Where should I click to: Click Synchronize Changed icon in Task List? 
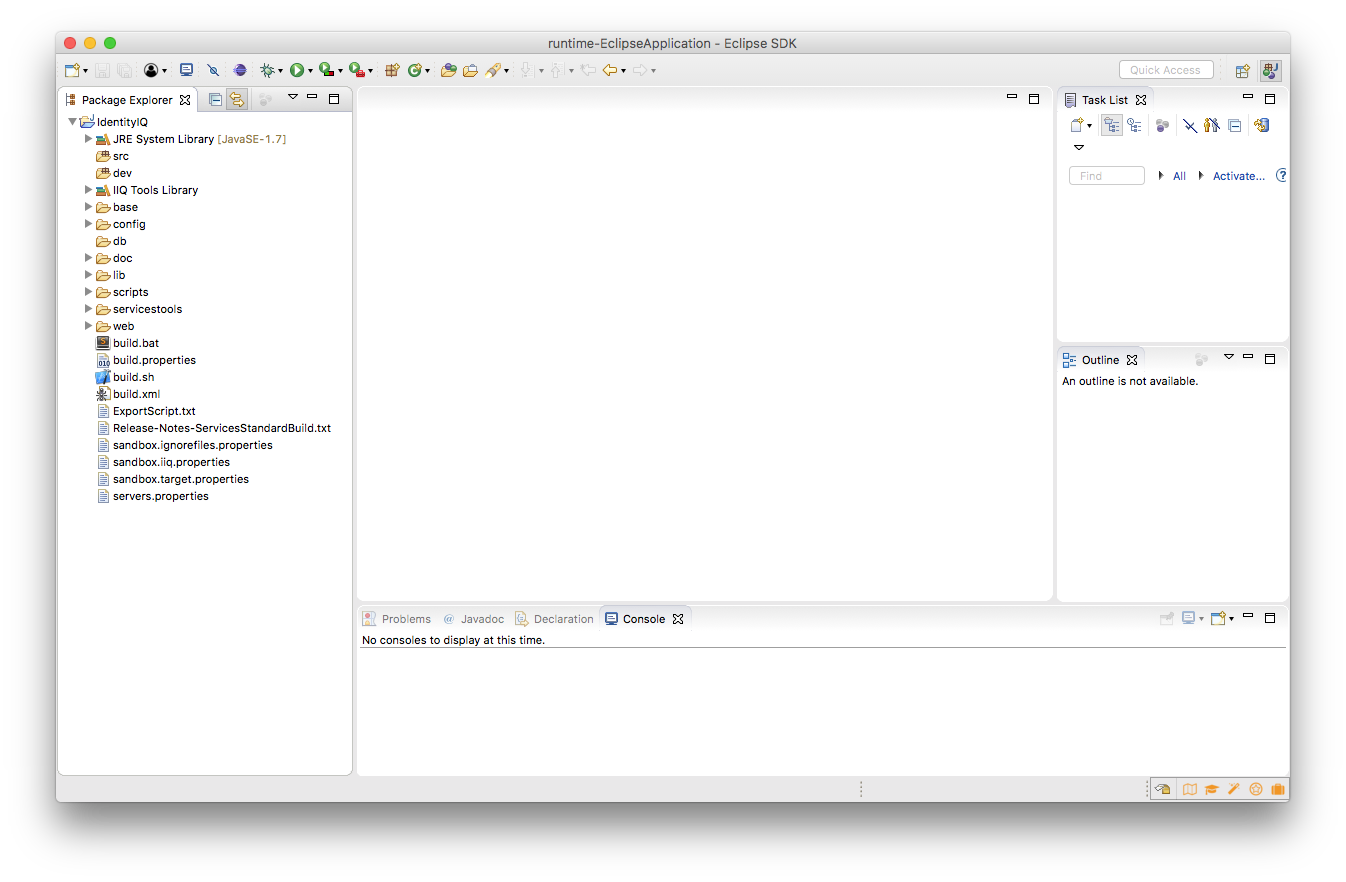pos(1262,126)
